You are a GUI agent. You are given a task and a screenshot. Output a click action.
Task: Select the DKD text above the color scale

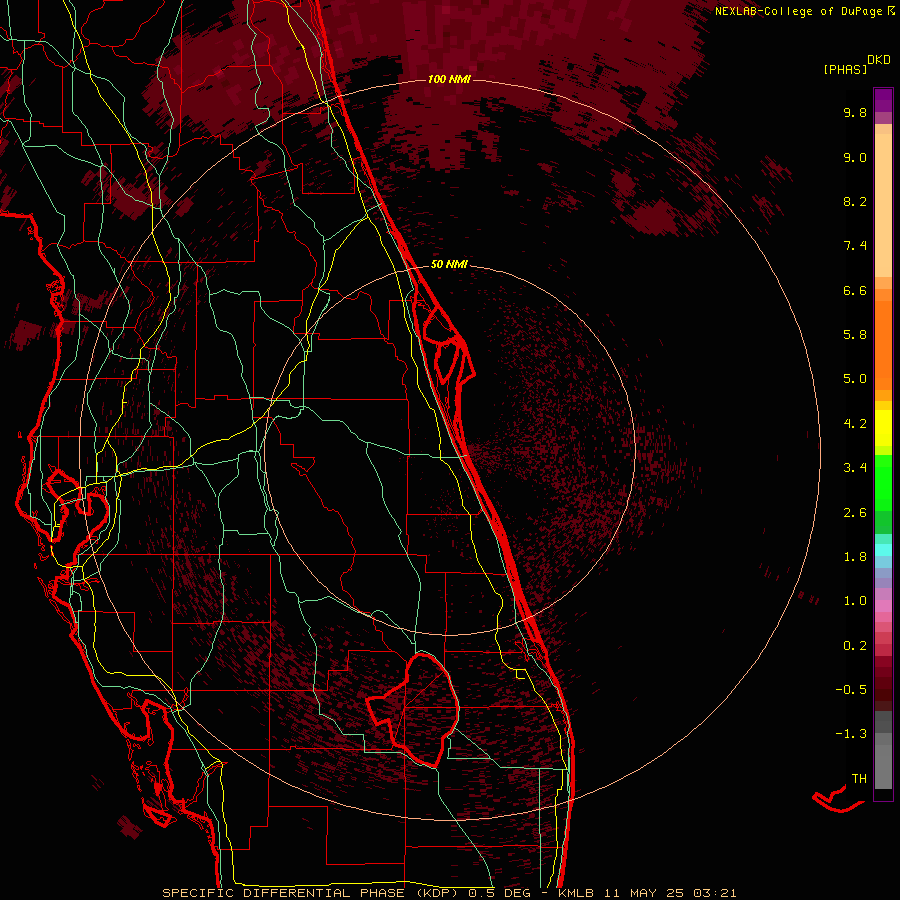coord(879,60)
